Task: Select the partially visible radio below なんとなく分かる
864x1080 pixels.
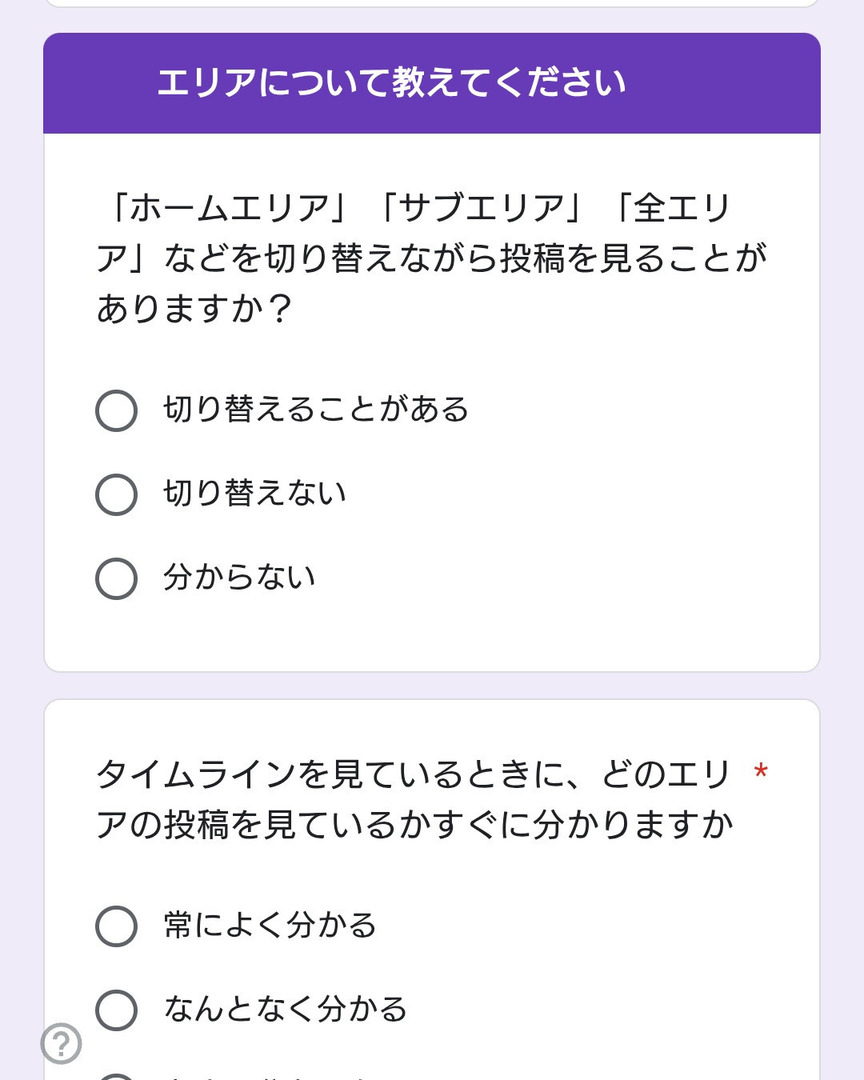Action: (116, 1076)
